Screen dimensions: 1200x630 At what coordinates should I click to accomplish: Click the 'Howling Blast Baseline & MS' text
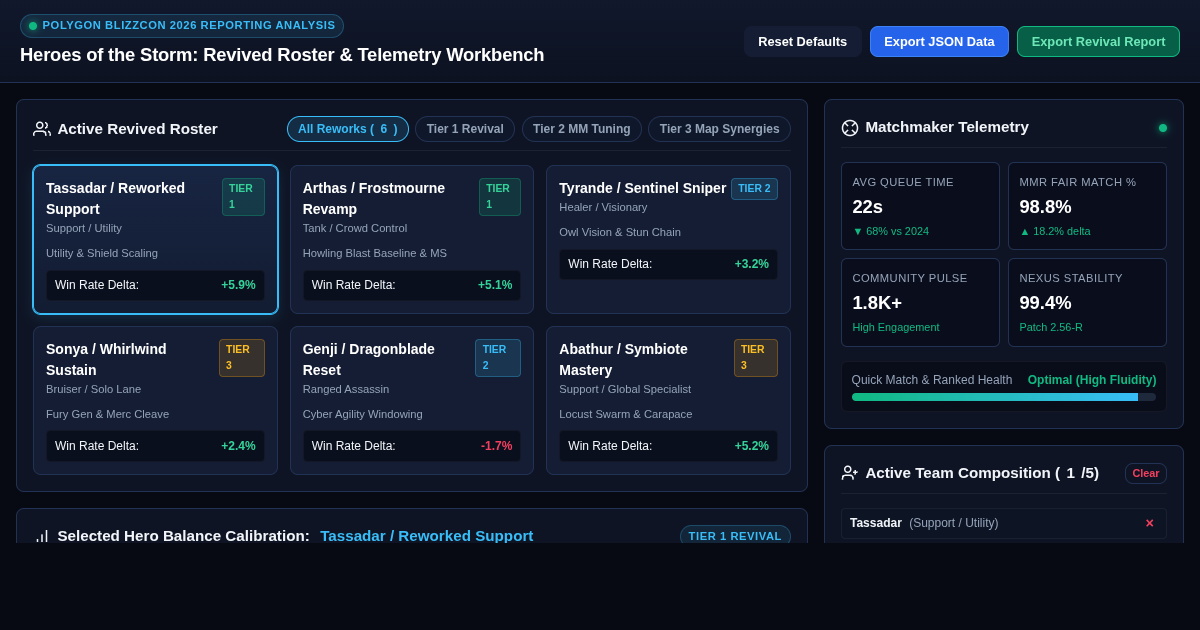click(375, 253)
